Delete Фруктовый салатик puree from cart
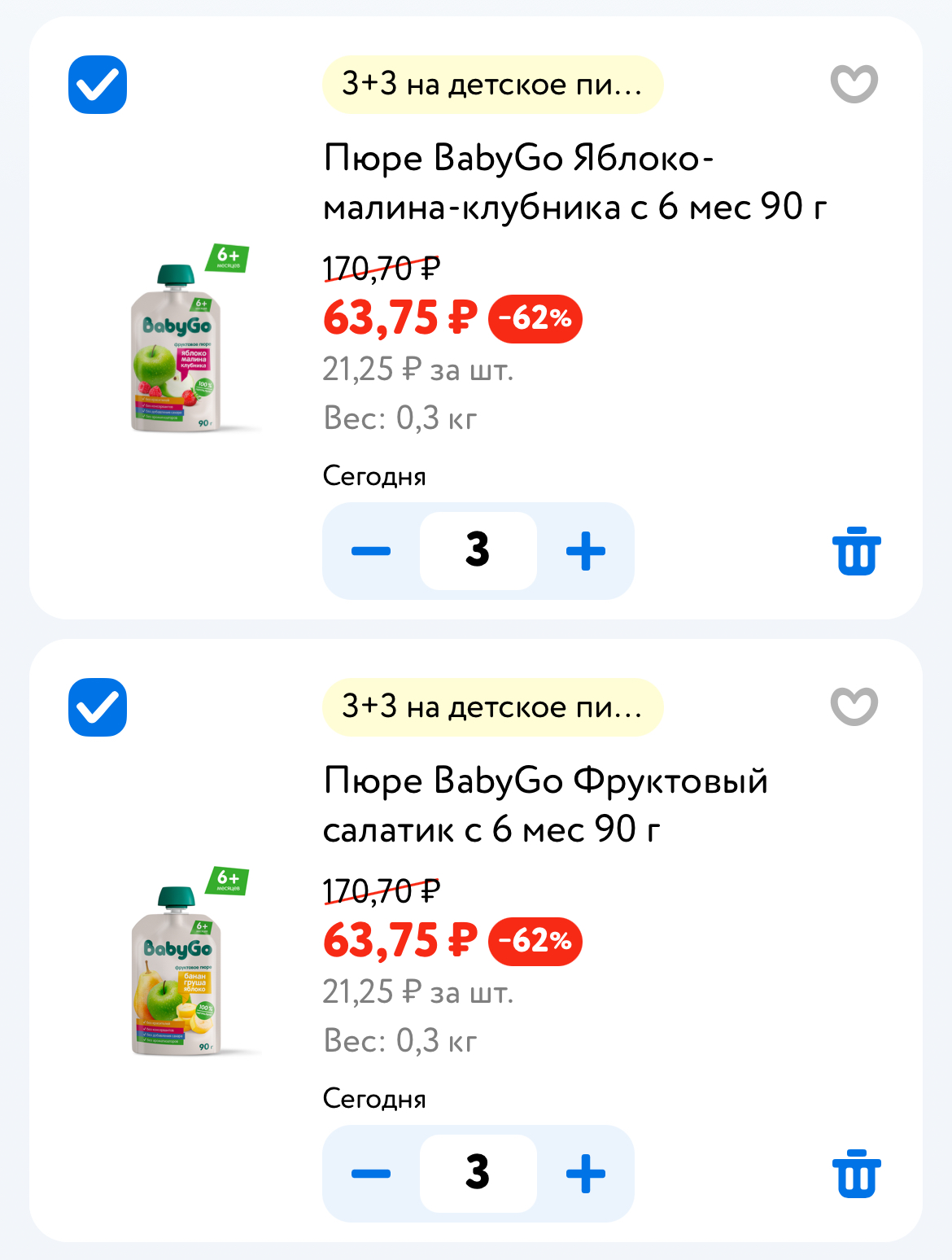 (x=856, y=1175)
